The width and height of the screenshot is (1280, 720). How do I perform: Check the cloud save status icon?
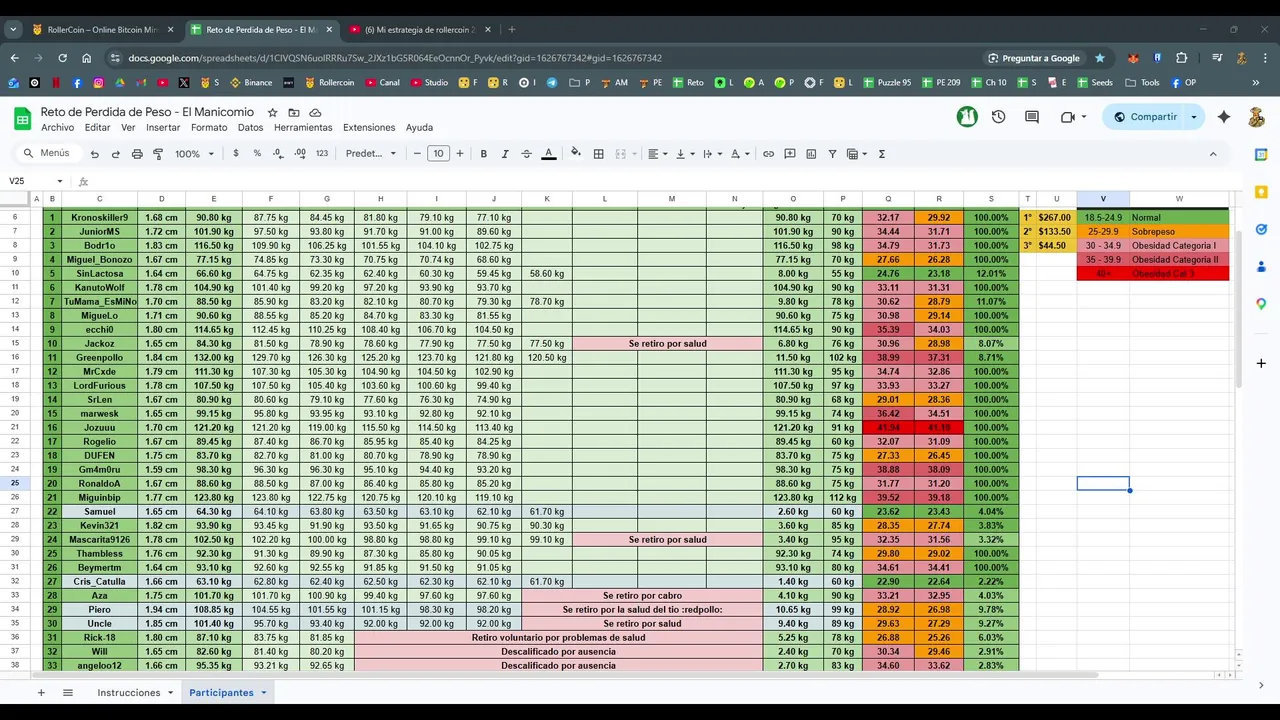315,113
